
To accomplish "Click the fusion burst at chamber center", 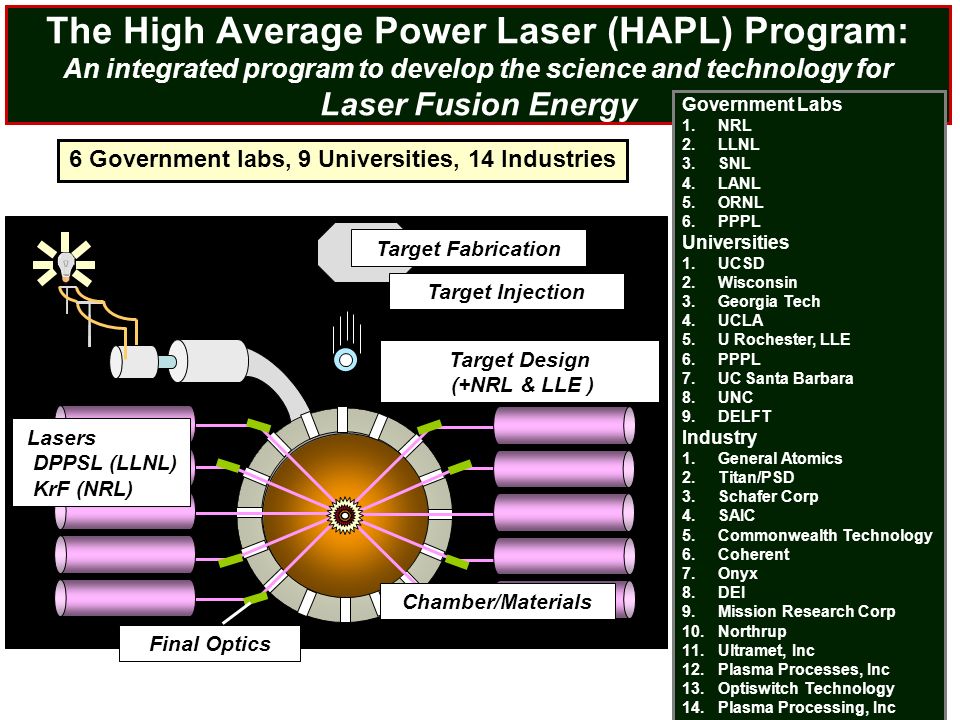I will (x=345, y=515).
